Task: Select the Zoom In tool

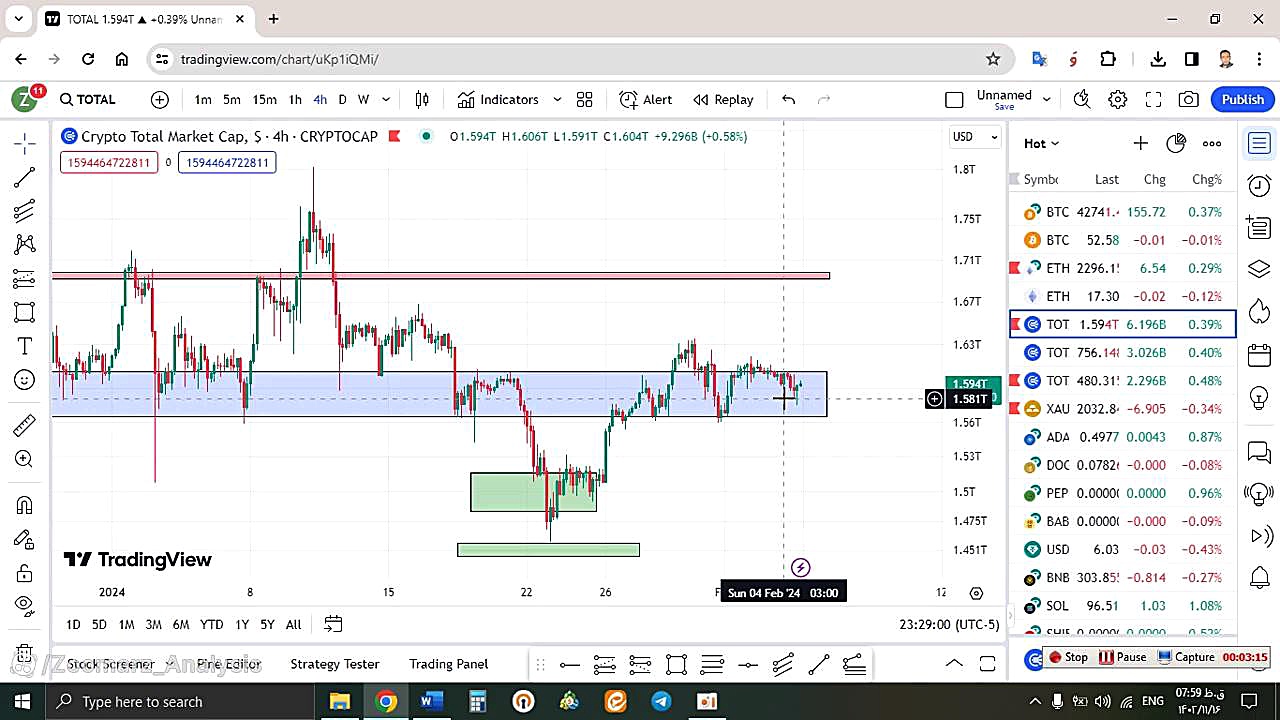Action: point(25,459)
